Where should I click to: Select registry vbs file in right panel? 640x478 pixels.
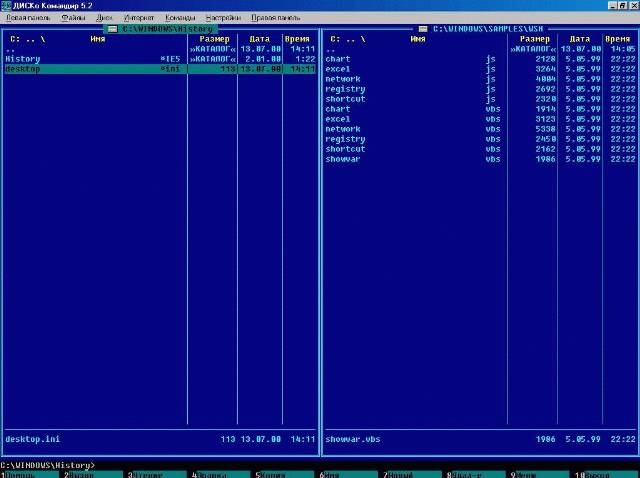coord(481,139)
